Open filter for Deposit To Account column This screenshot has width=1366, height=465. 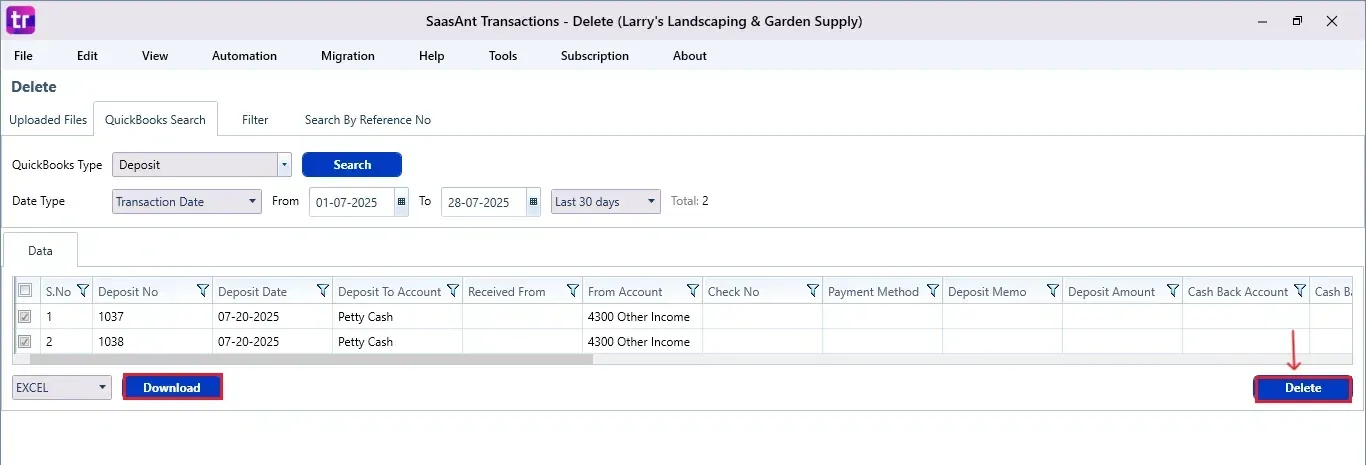pyautogui.click(x=453, y=291)
